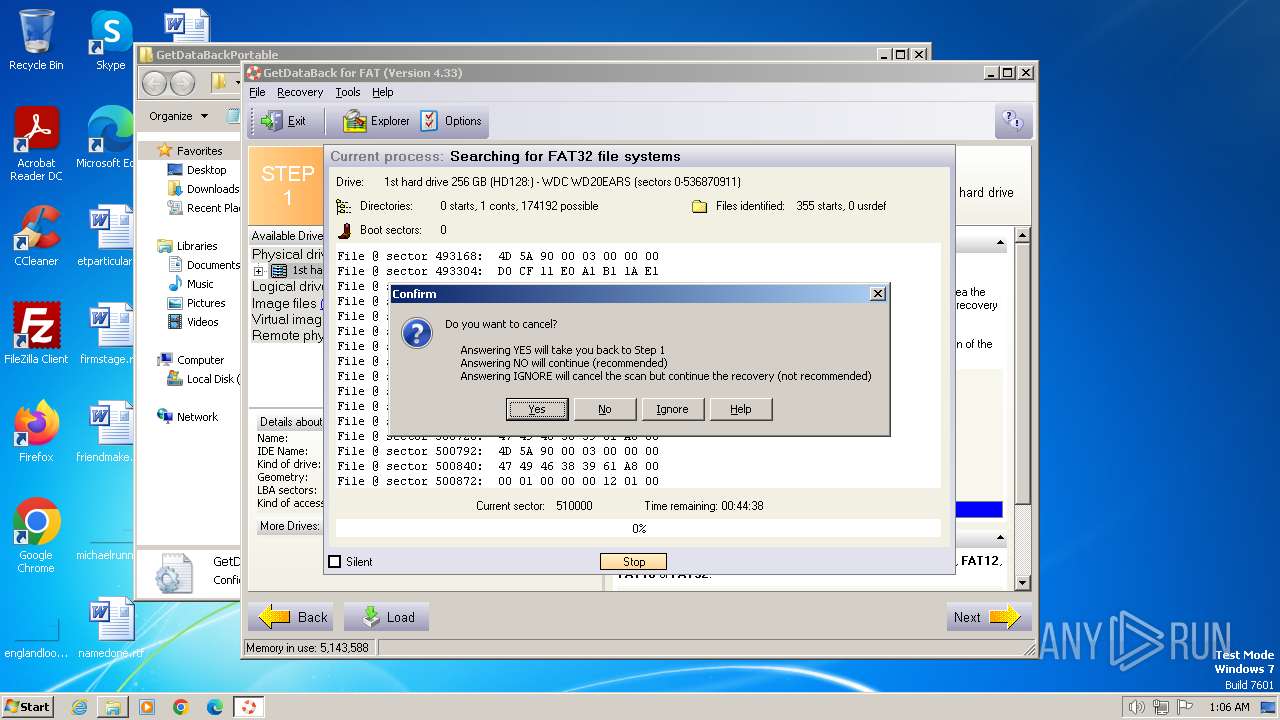The height and width of the screenshot is (720, 1280).
Task: Click the clock showing 1:06 AM
Action: coord(1229,707)
